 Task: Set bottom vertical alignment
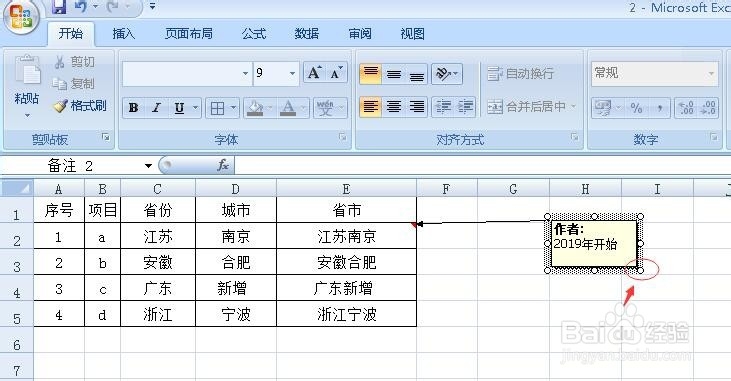pos(417,74)
